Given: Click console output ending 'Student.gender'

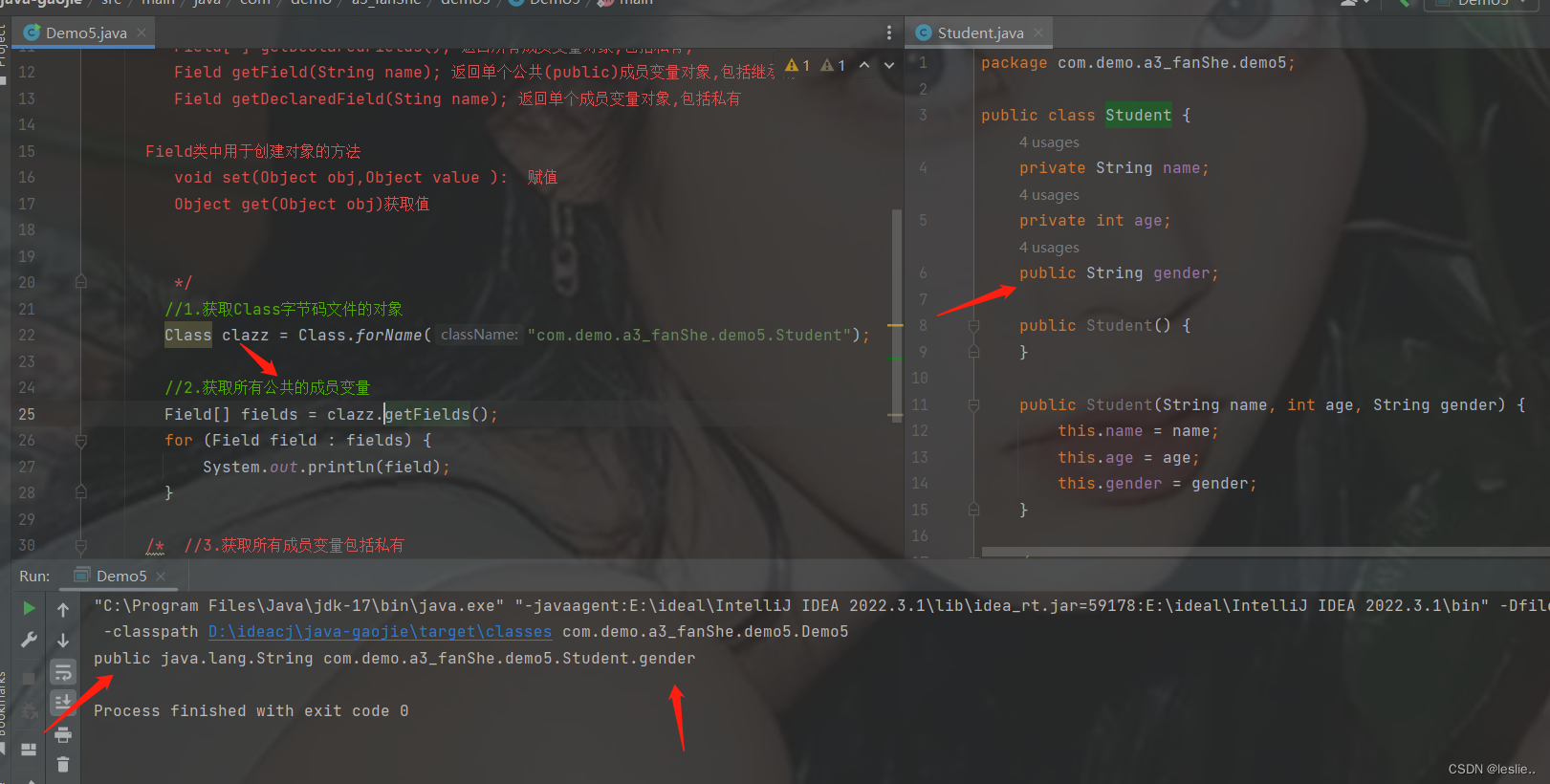Looking at the screenshot, I should coord(394,659).
